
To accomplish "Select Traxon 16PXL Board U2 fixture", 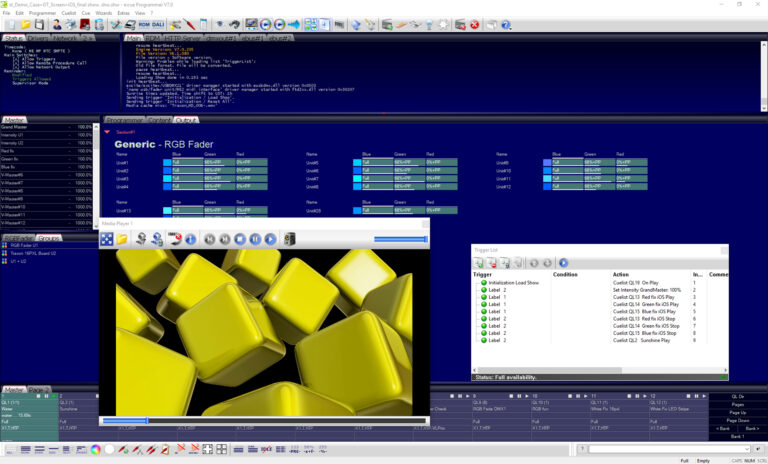I will pos(49,253).
